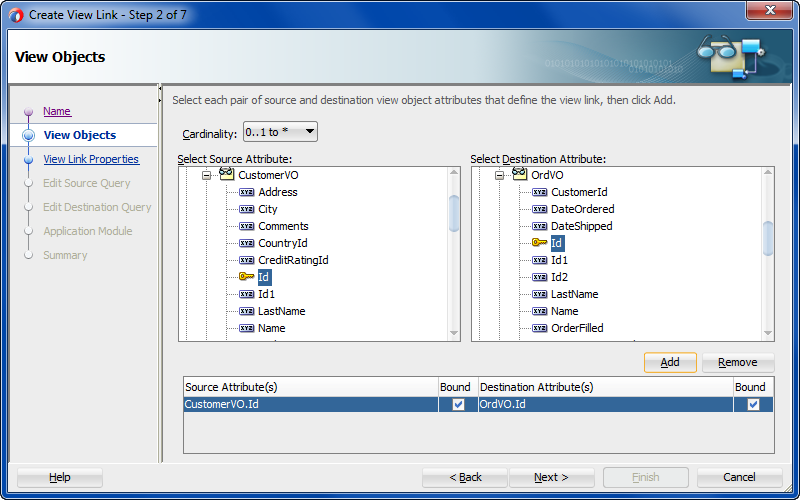Click the Remove button

(x=738, y=362)
